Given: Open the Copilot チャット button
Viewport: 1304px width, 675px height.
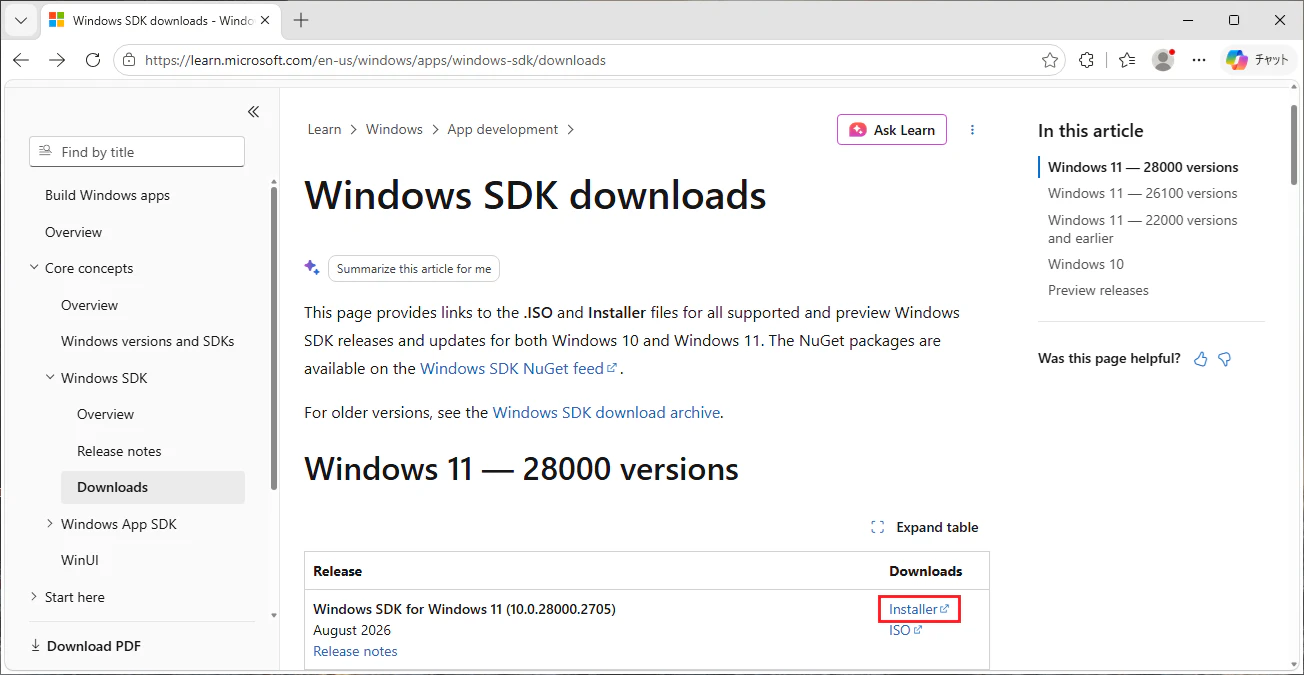Looking at the screenshot, I should (1258, 60).
